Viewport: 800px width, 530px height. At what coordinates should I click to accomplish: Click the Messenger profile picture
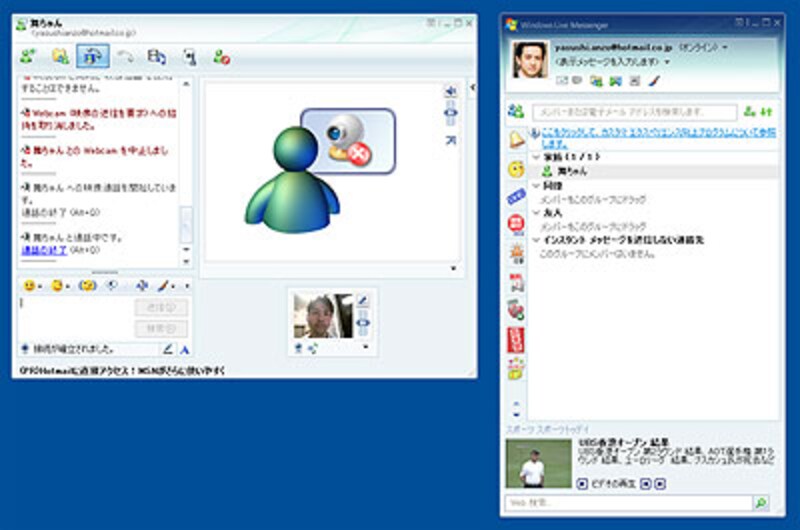[530, 60]
